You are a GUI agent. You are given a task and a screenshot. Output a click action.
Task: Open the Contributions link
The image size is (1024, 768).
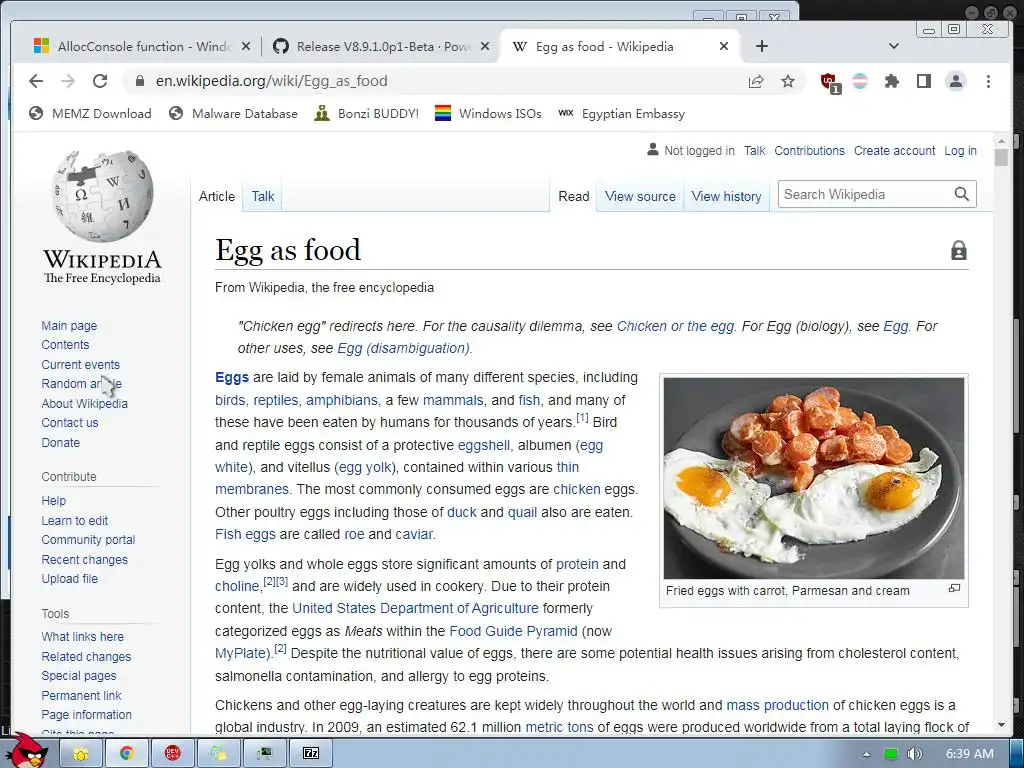pos(809,151)
